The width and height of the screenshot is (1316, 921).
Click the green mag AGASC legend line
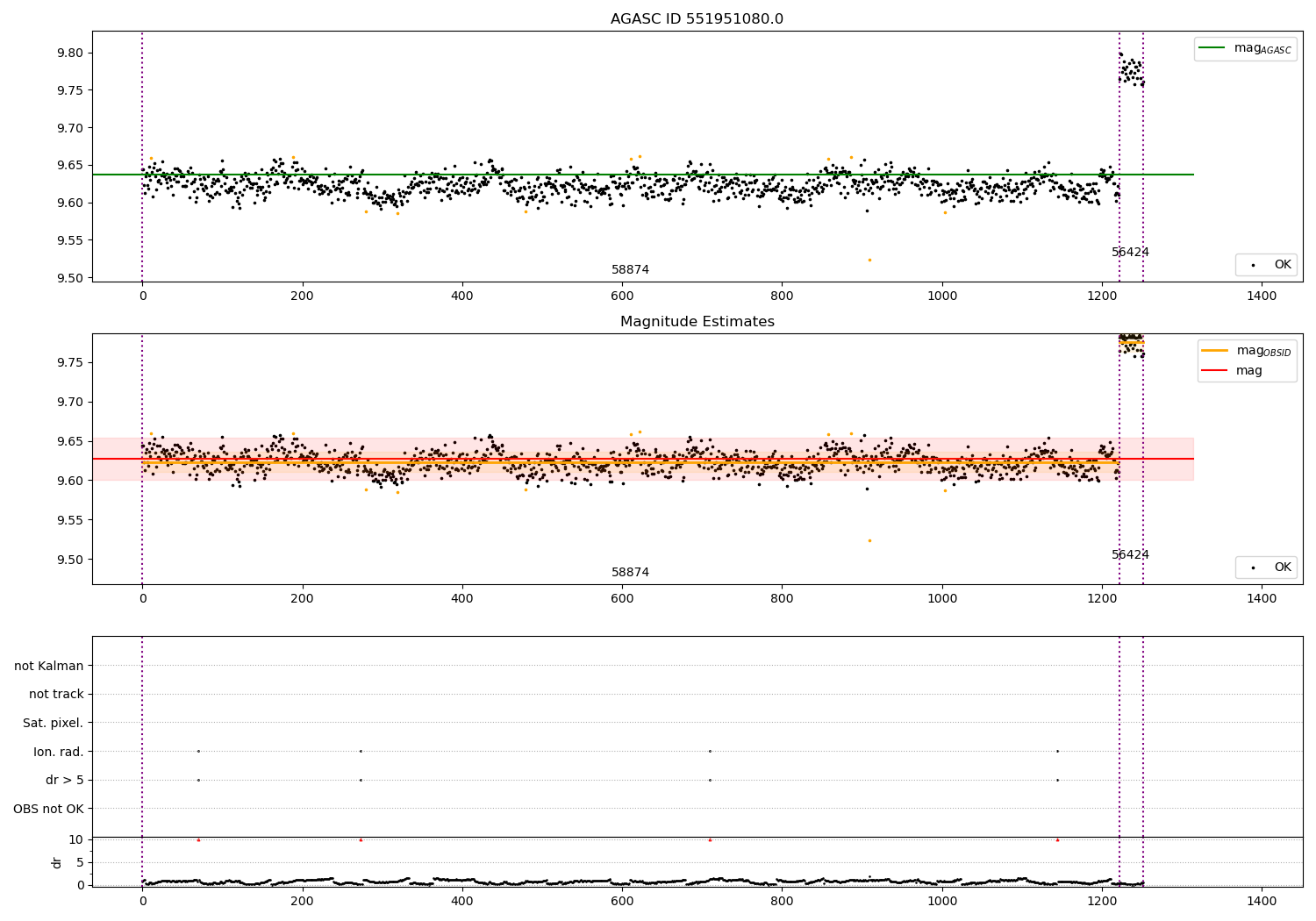[1212, 48]
